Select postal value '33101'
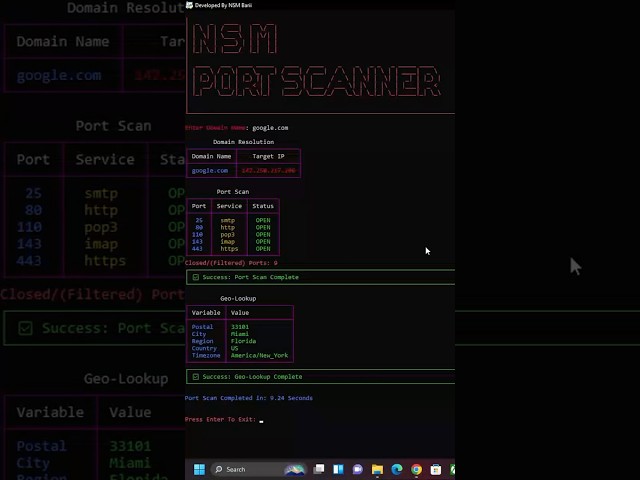Image resolution: width=640 pixels, height=480 pixels. coord(240,327)
